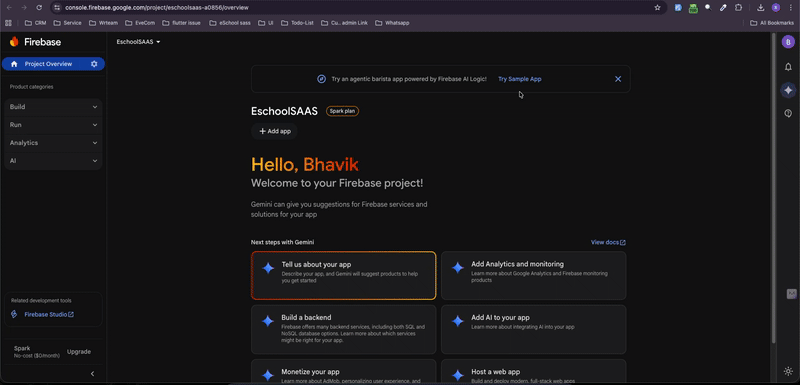Click the compass icon in banner
The height and width of the screenshot is (385, 800).
tap(321, 79)
